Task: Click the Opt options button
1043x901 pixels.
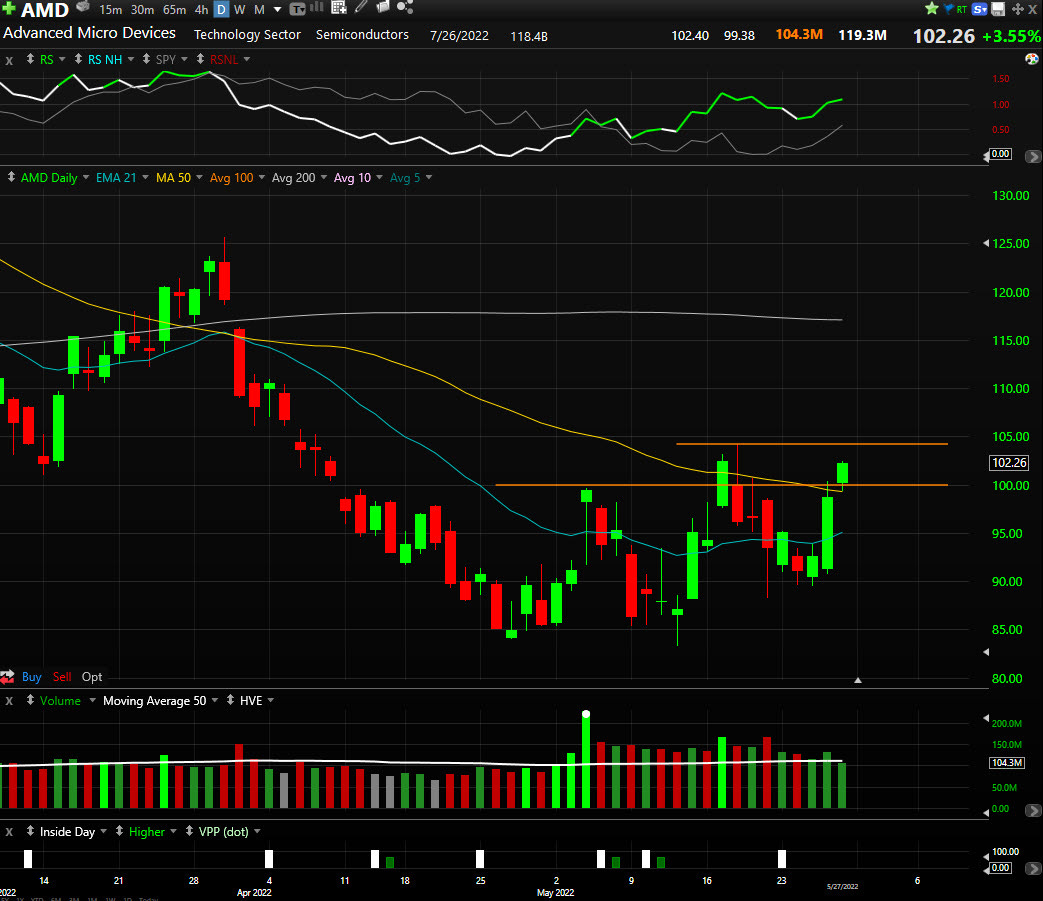Action: pos(92,677)
